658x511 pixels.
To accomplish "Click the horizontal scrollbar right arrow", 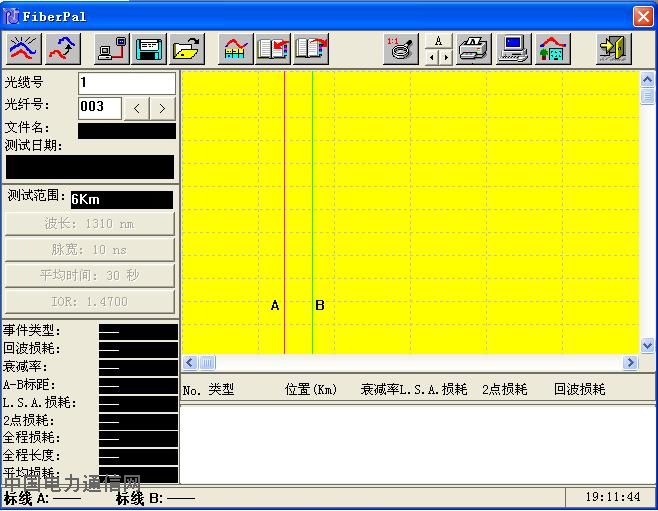I will [630, 363].
